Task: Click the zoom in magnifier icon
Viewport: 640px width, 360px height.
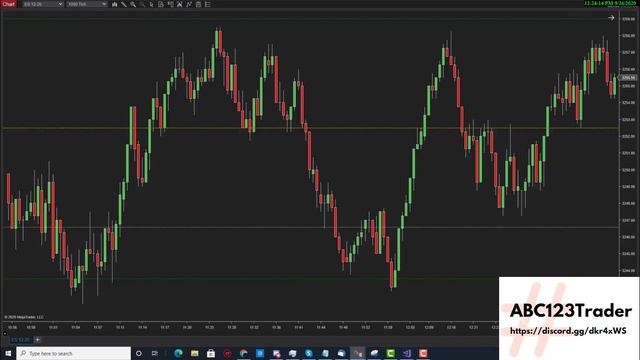Action: (133, 4)
